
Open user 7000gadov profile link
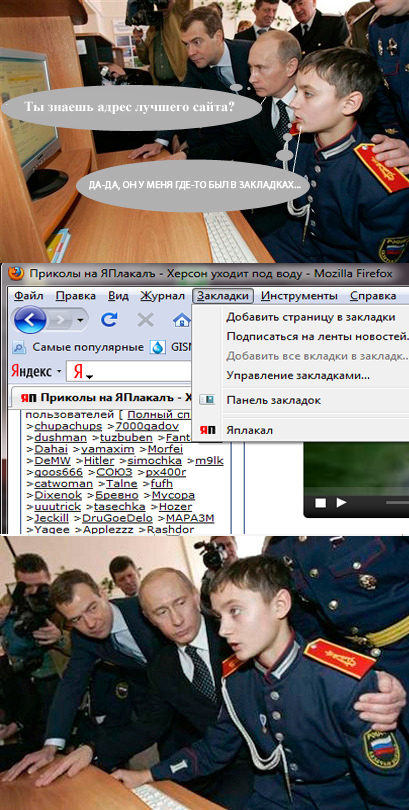147,426
